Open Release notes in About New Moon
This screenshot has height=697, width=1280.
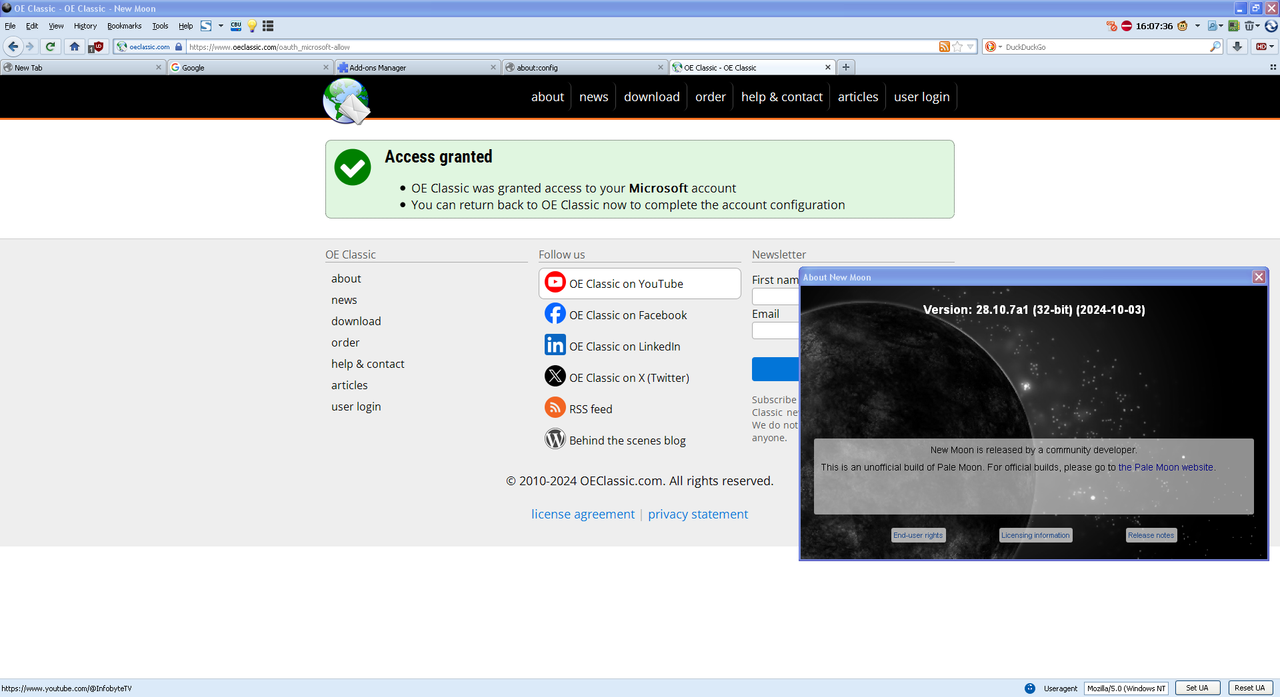coord(1151,535)
